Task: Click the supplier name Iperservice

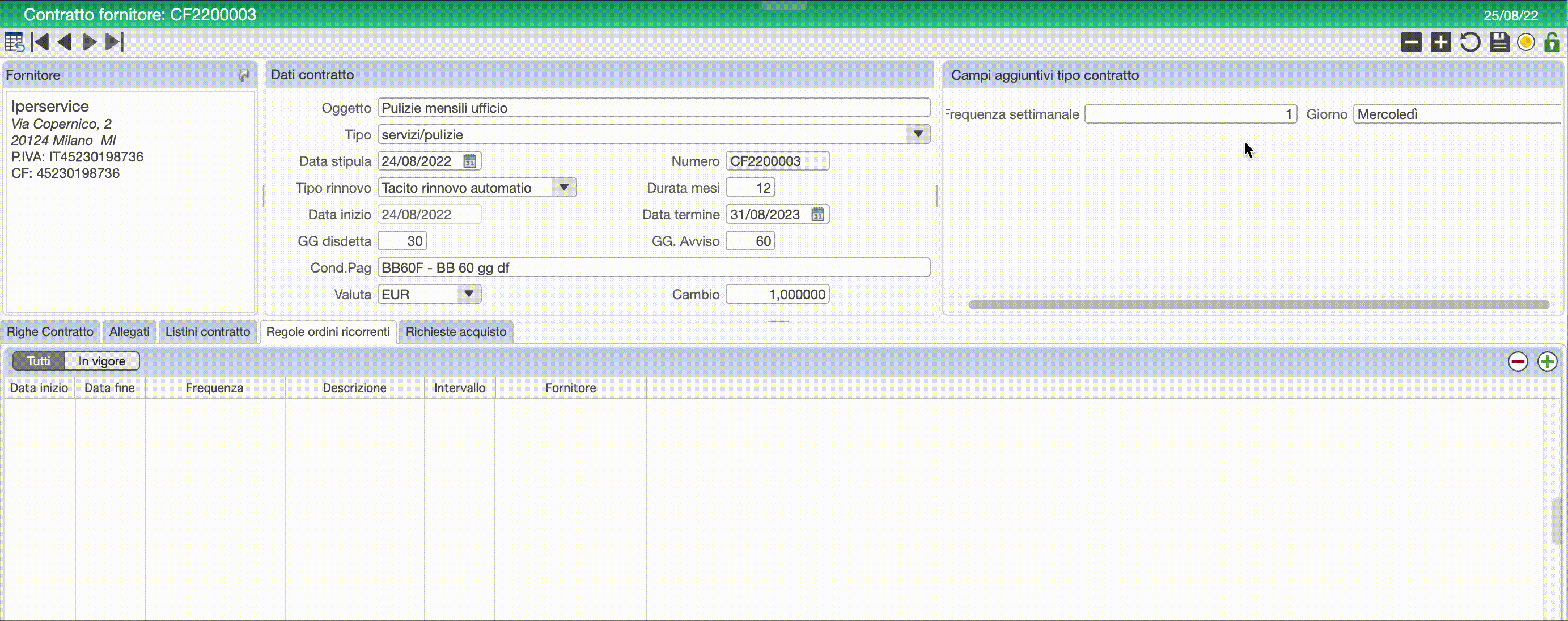Action: coord(50,107)
